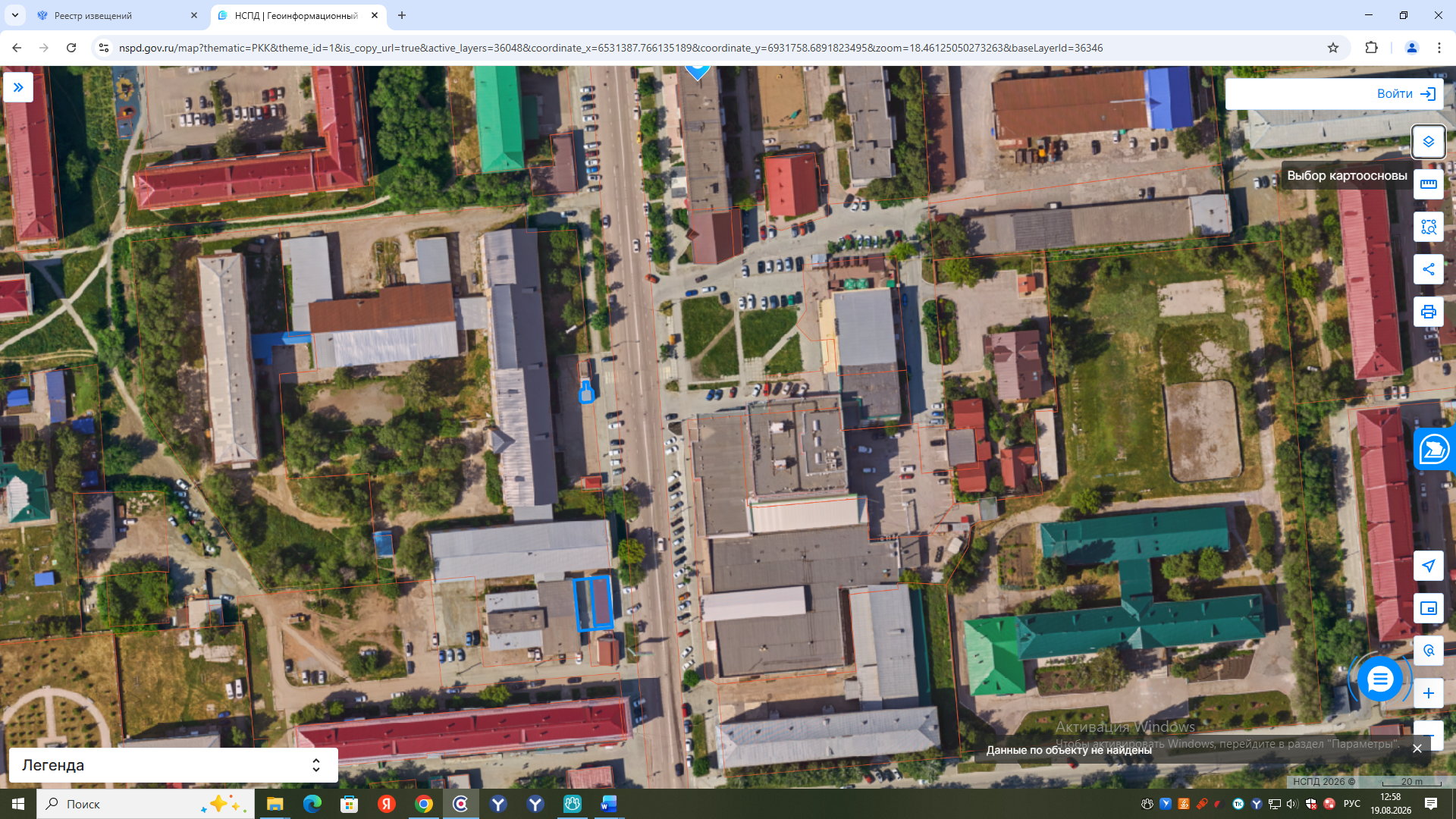Share the current map view
The height and width of the screenshot is (819, 1456).
tap(1428, 269)
